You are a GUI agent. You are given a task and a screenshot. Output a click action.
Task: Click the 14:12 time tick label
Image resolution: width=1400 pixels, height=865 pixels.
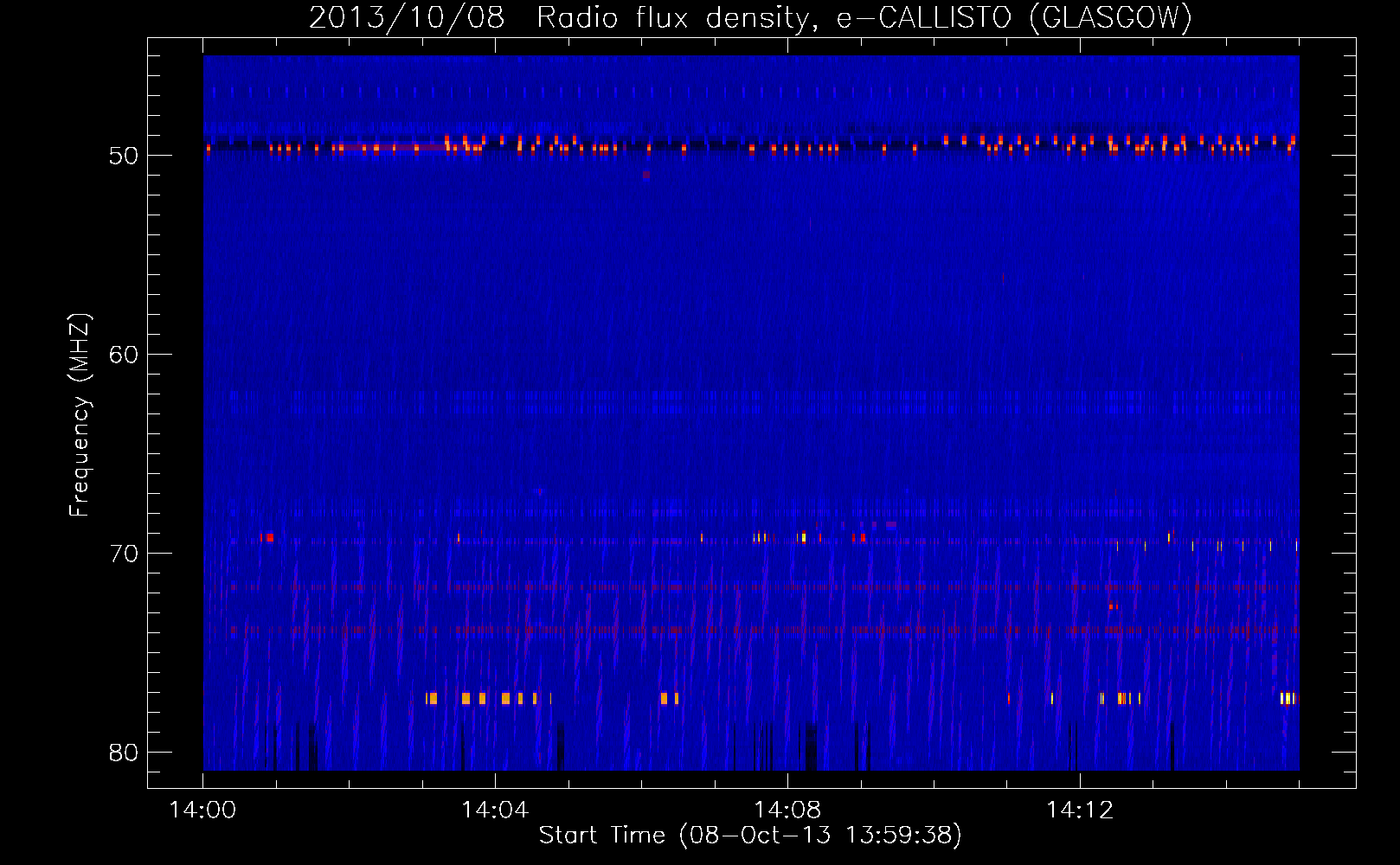(x=1080, y=811)
